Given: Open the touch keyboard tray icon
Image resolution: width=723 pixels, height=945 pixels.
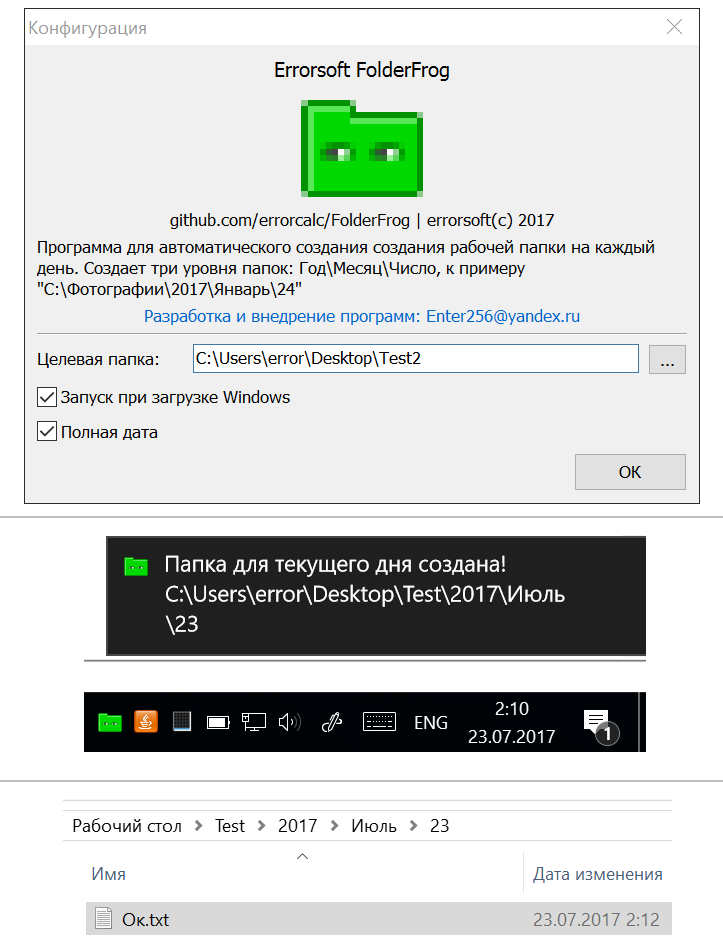Looking at the screenshot, I should (x=380, y=722).
